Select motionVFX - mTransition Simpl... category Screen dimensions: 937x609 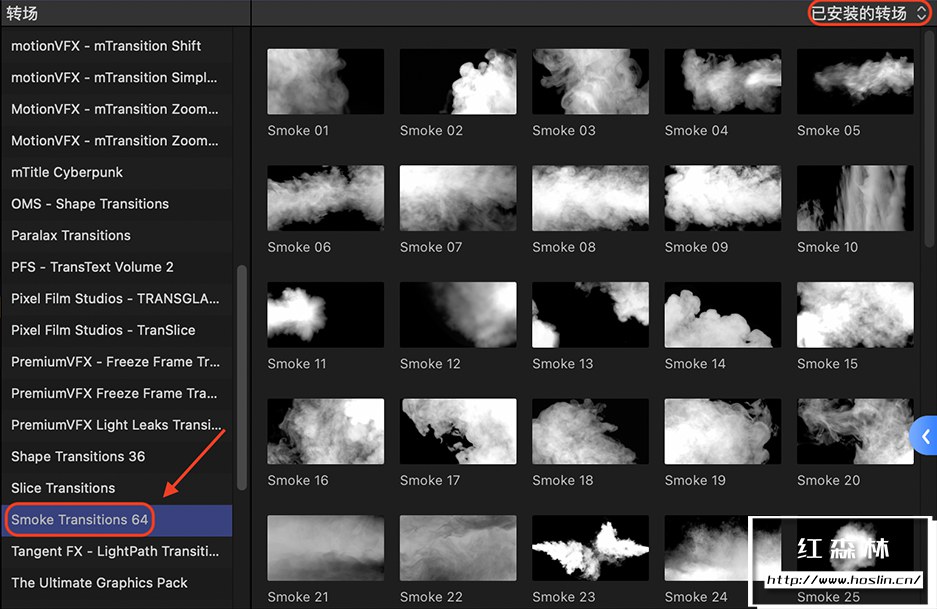click(117, 78)
